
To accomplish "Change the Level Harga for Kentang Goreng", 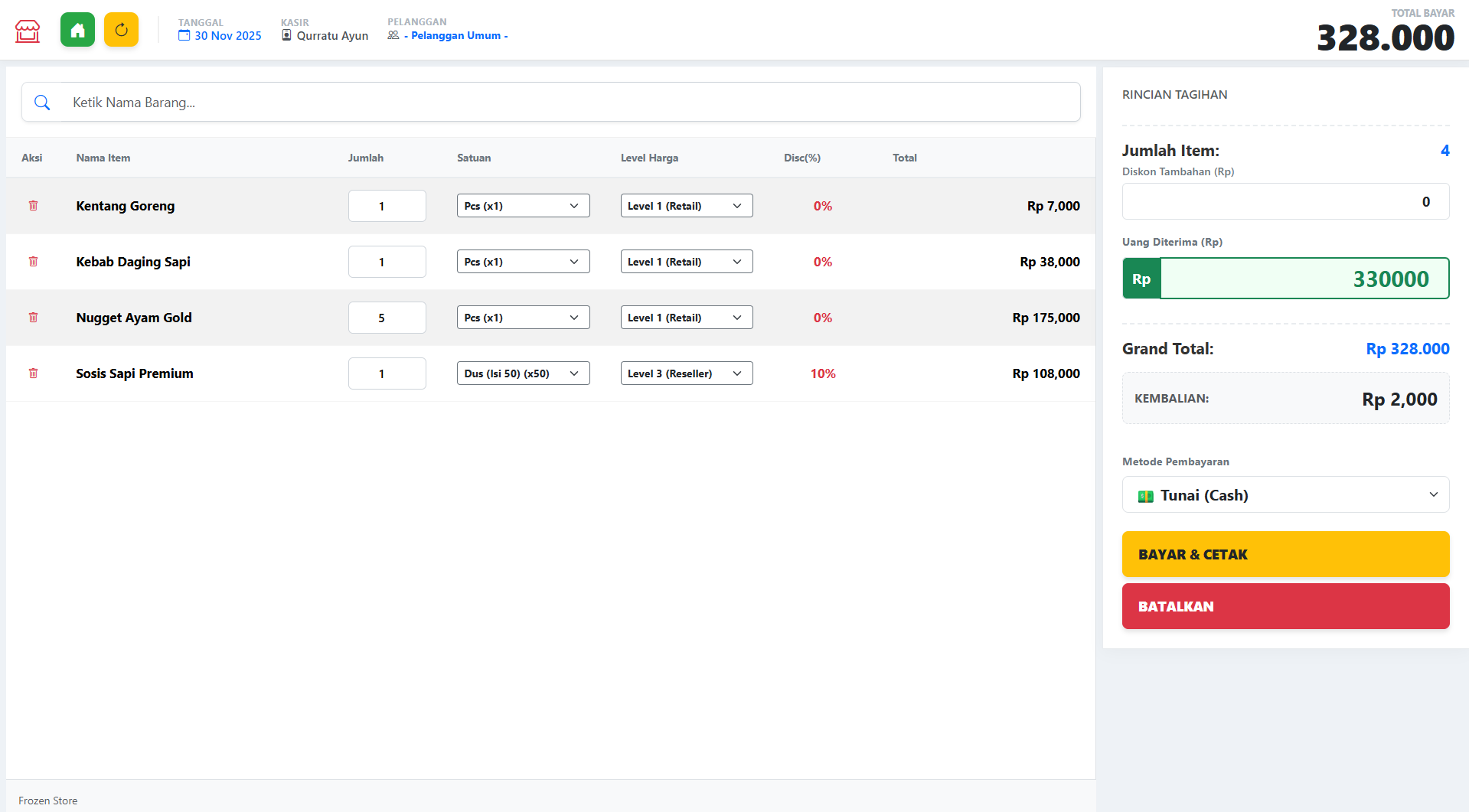I will point(686,206).
